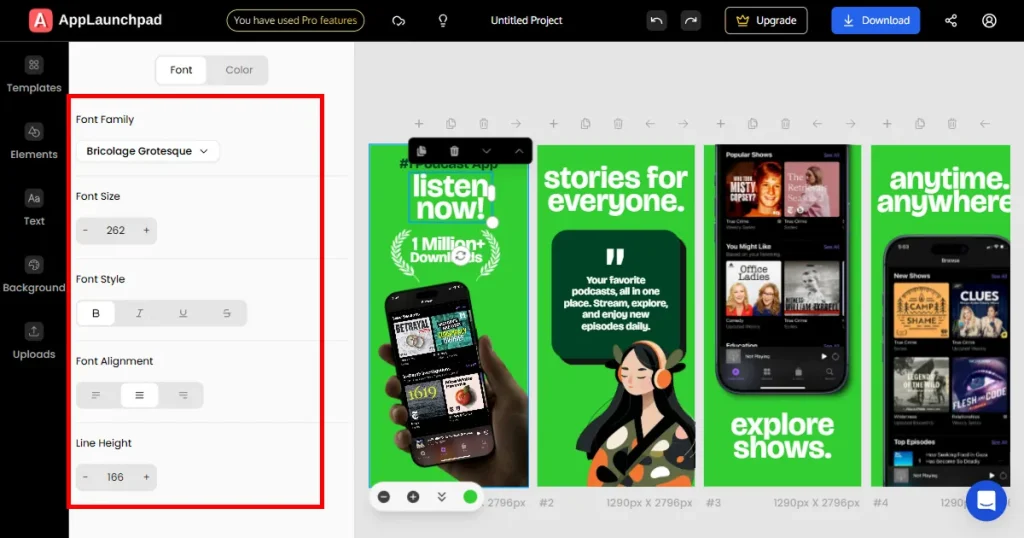Open the Font Family dropdown
The height and width of the screenshot is (538, 1024).
[148, 151]
